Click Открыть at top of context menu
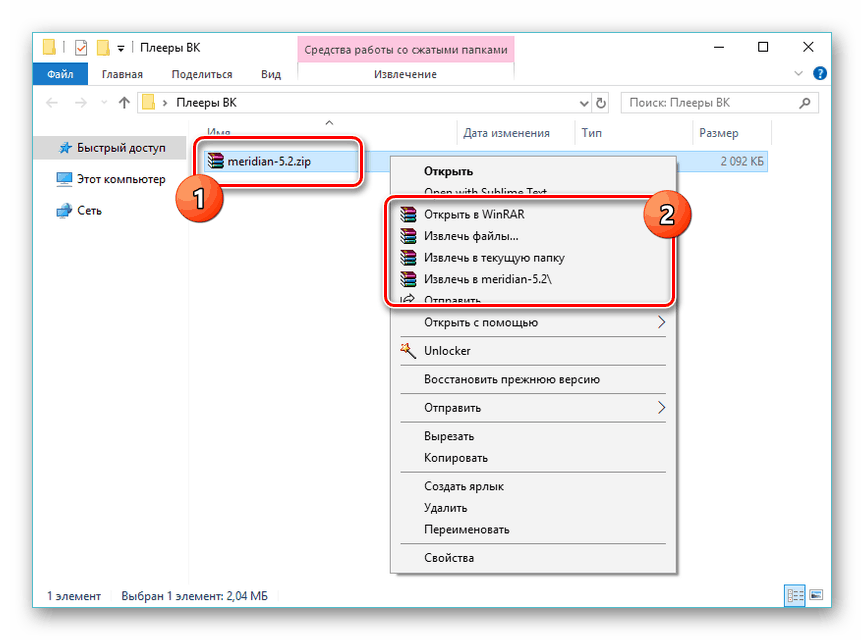Viewport: 864px width, 640px height. (449, 171)
